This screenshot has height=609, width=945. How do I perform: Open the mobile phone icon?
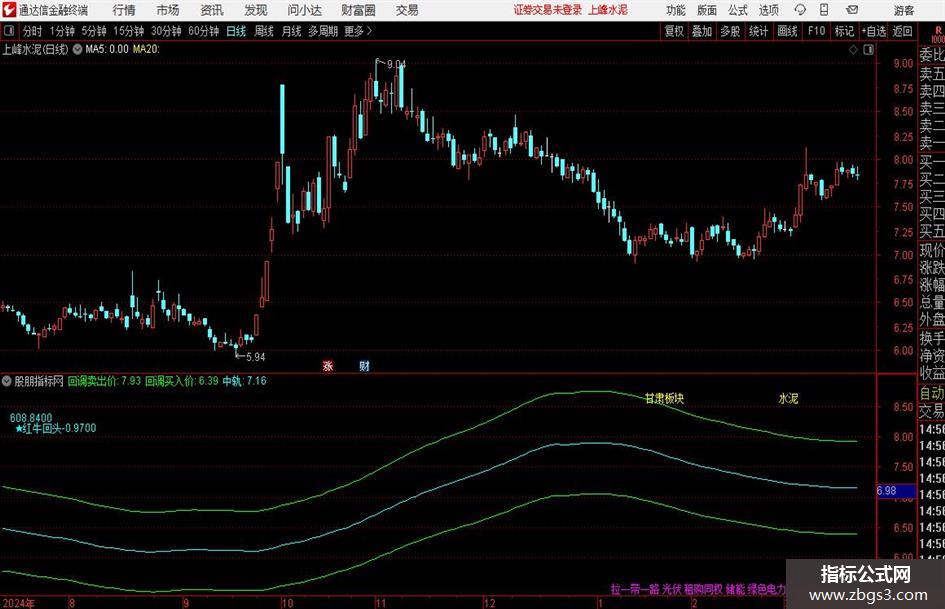point(824,10)
